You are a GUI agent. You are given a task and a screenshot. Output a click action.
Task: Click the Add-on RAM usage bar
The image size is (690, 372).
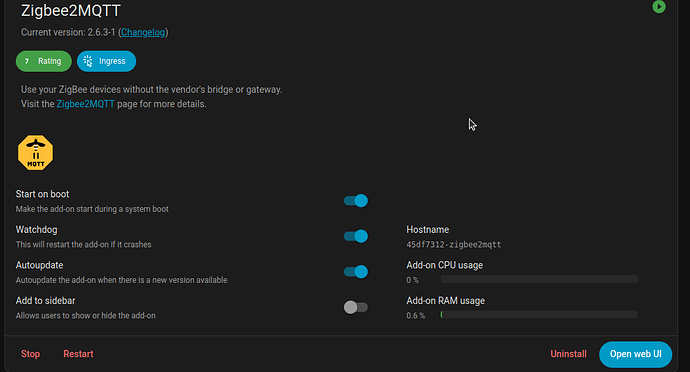539,314
